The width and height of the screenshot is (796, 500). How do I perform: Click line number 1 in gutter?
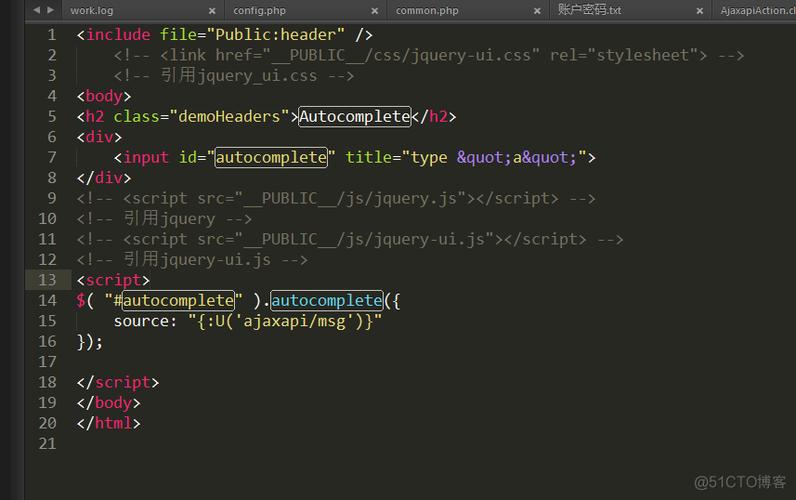pos(52,35)
